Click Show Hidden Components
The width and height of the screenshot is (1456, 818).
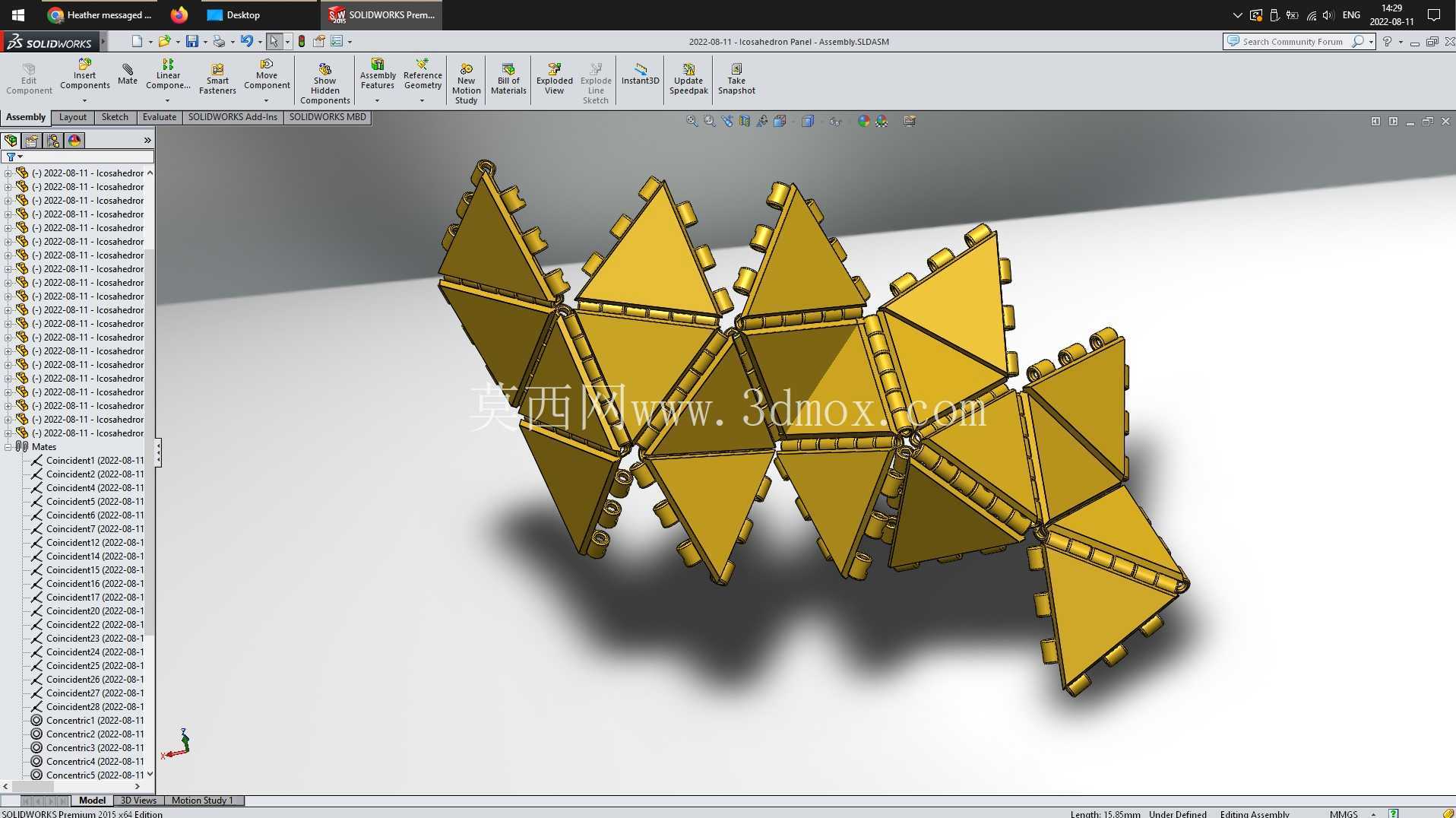[x=324, y=84]
